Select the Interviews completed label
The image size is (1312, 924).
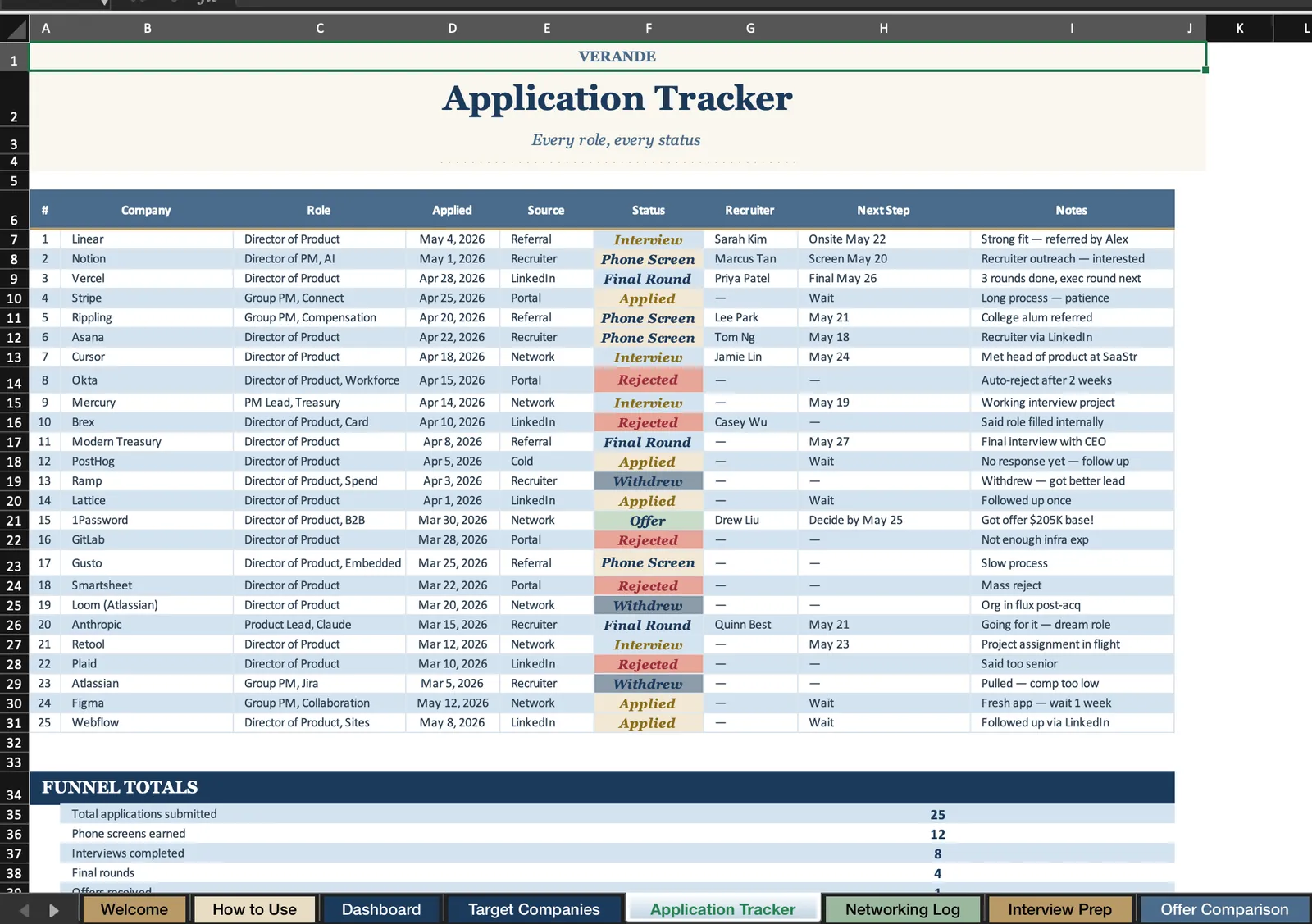click(x=128, y=853)
